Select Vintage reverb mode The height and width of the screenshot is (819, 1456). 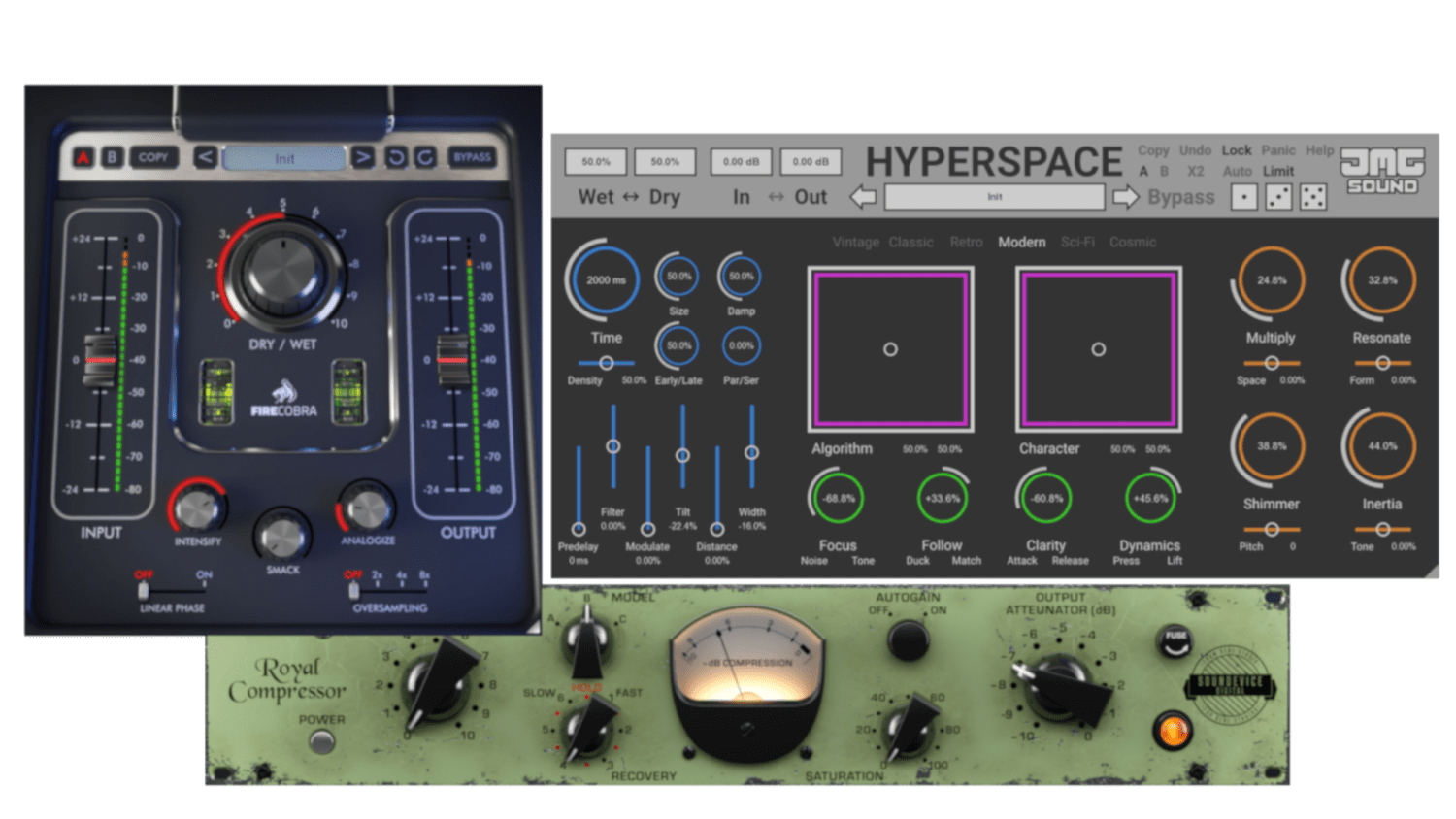coord(855,243)
